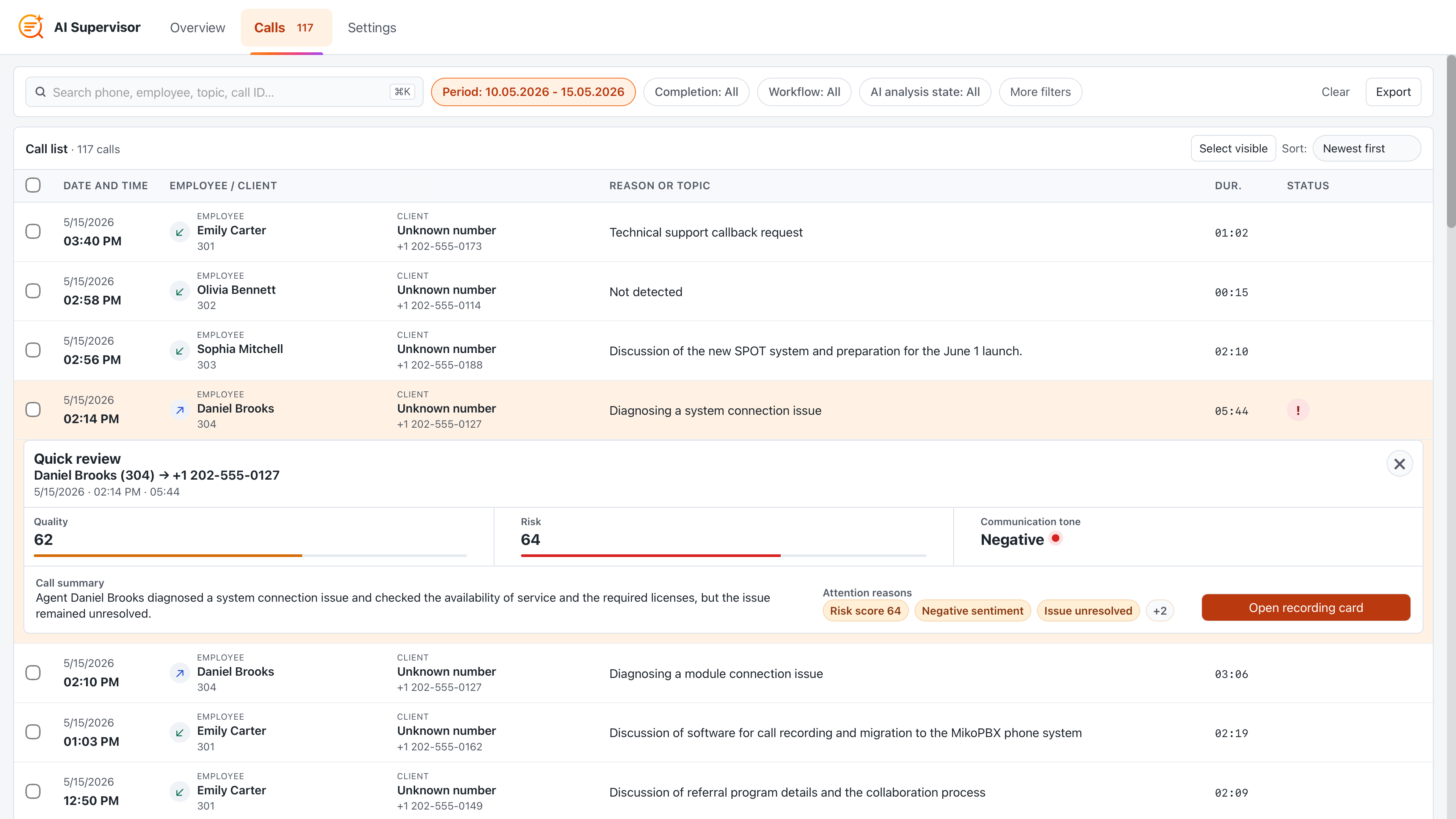This screenshot has width=1456, height=819.
Task: Click incoming call arrow for Emily Carter 03:40 PM
Action: pos(180,232)
